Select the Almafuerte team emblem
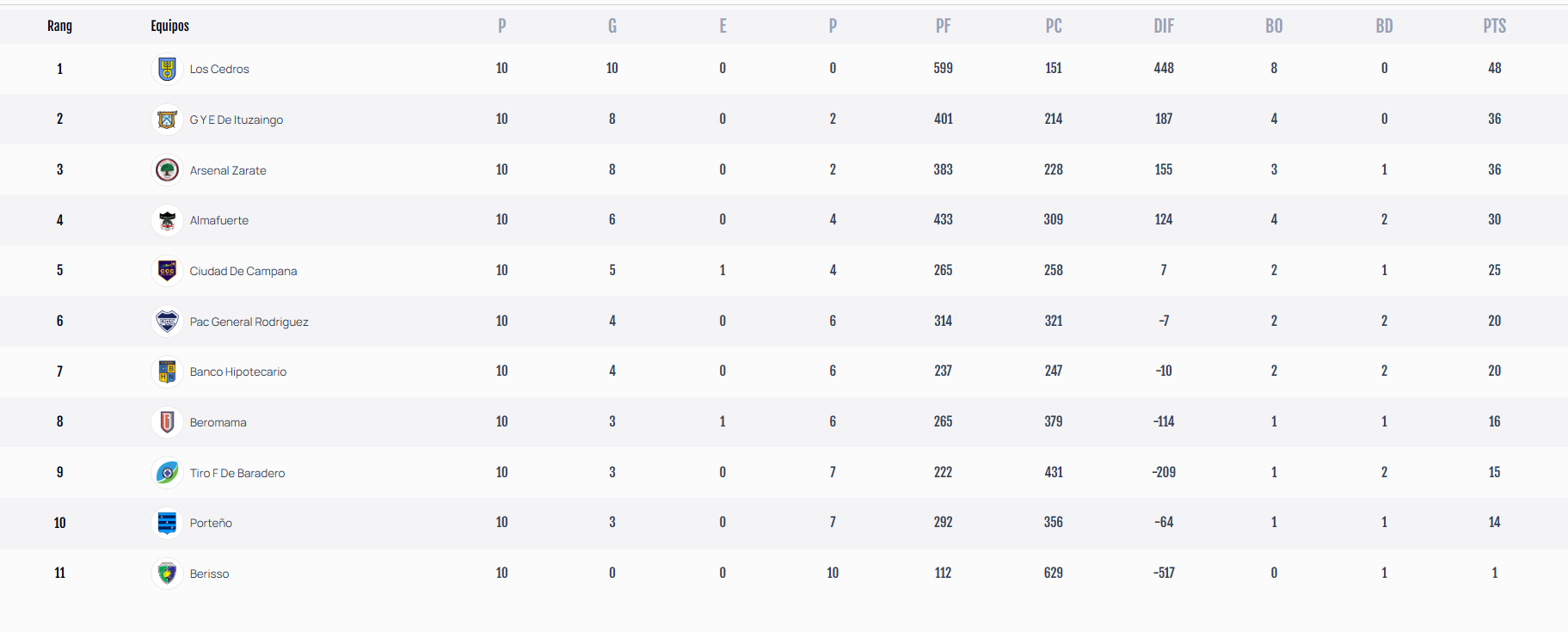 pyautogui.click(x=167, y=220)
